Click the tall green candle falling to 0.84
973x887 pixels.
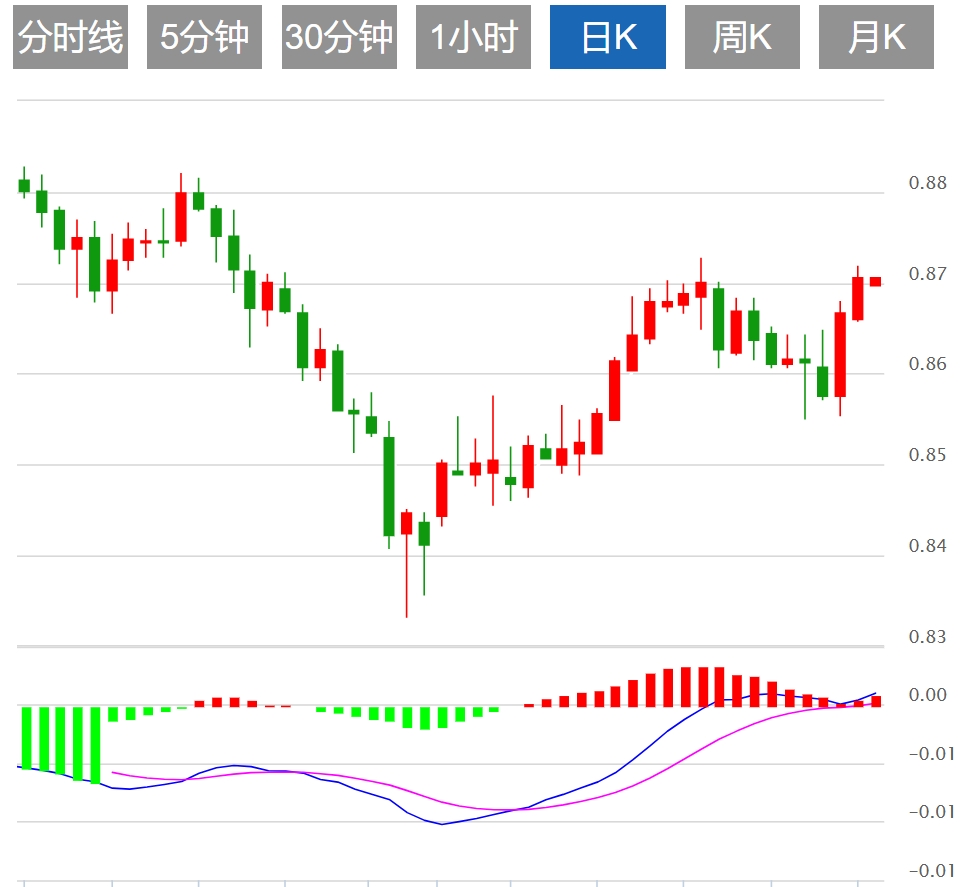(x=389, y=486)
